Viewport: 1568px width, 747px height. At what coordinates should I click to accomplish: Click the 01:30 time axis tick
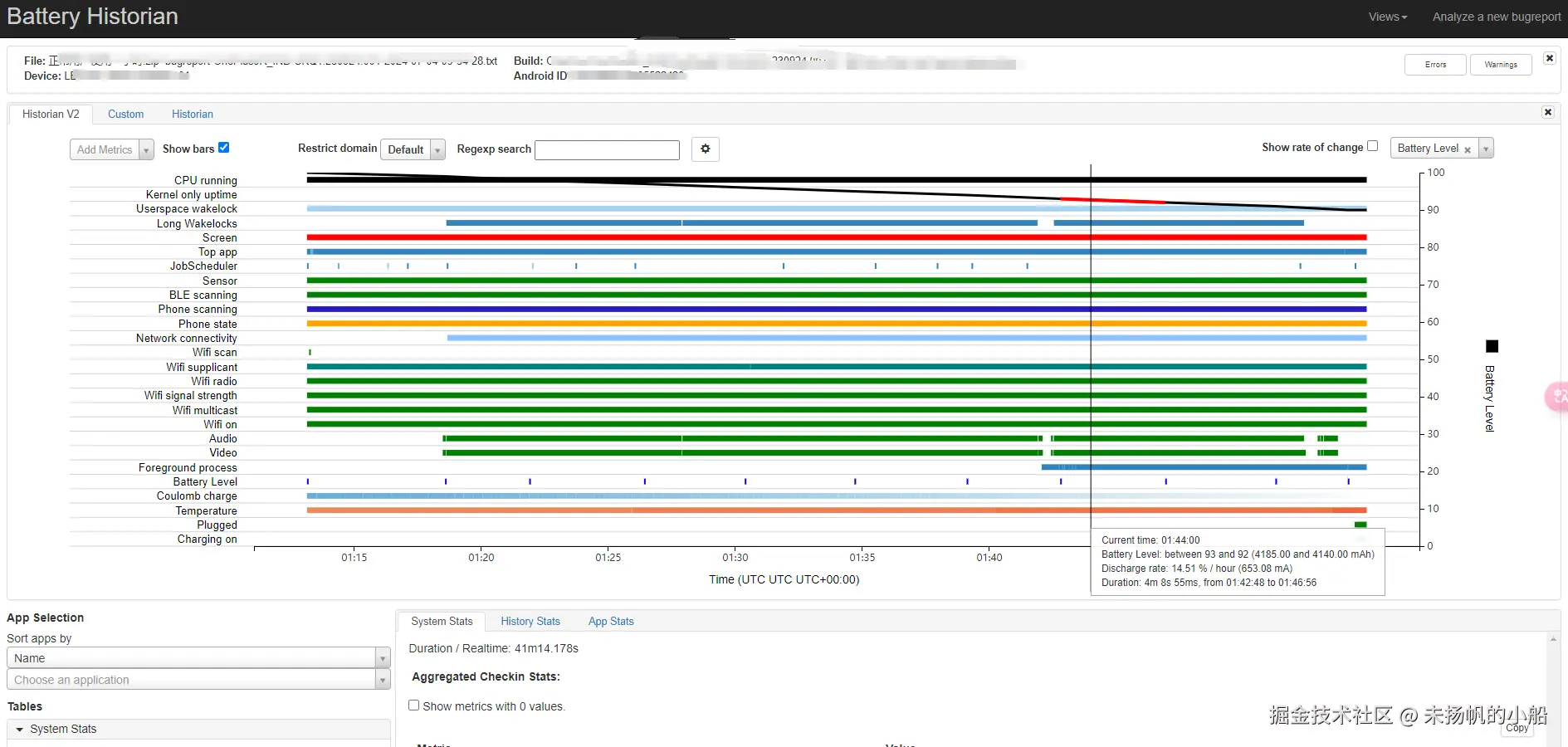tap(735, 557)
